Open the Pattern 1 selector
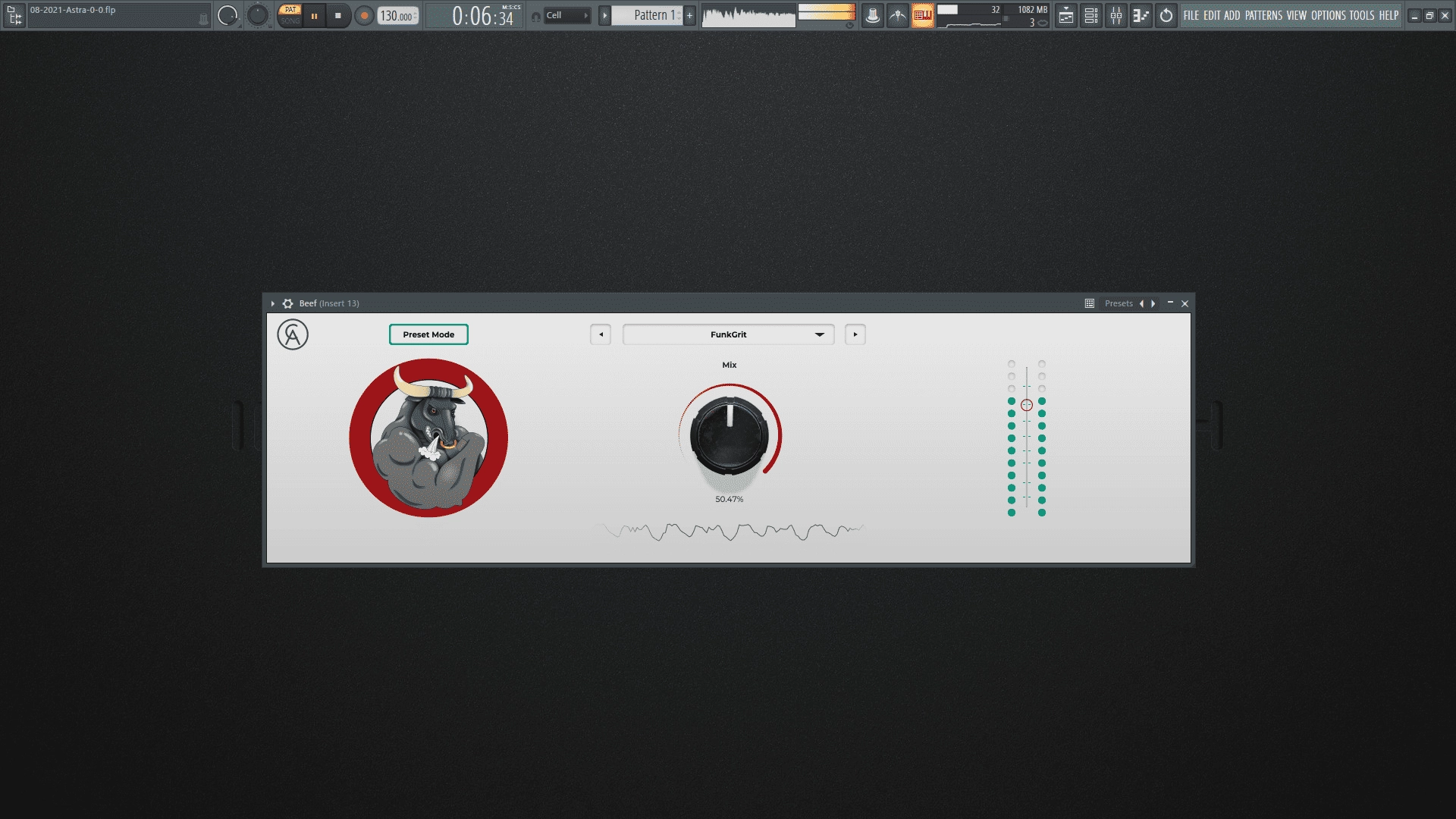1456x819 pixels. [647, 15]
